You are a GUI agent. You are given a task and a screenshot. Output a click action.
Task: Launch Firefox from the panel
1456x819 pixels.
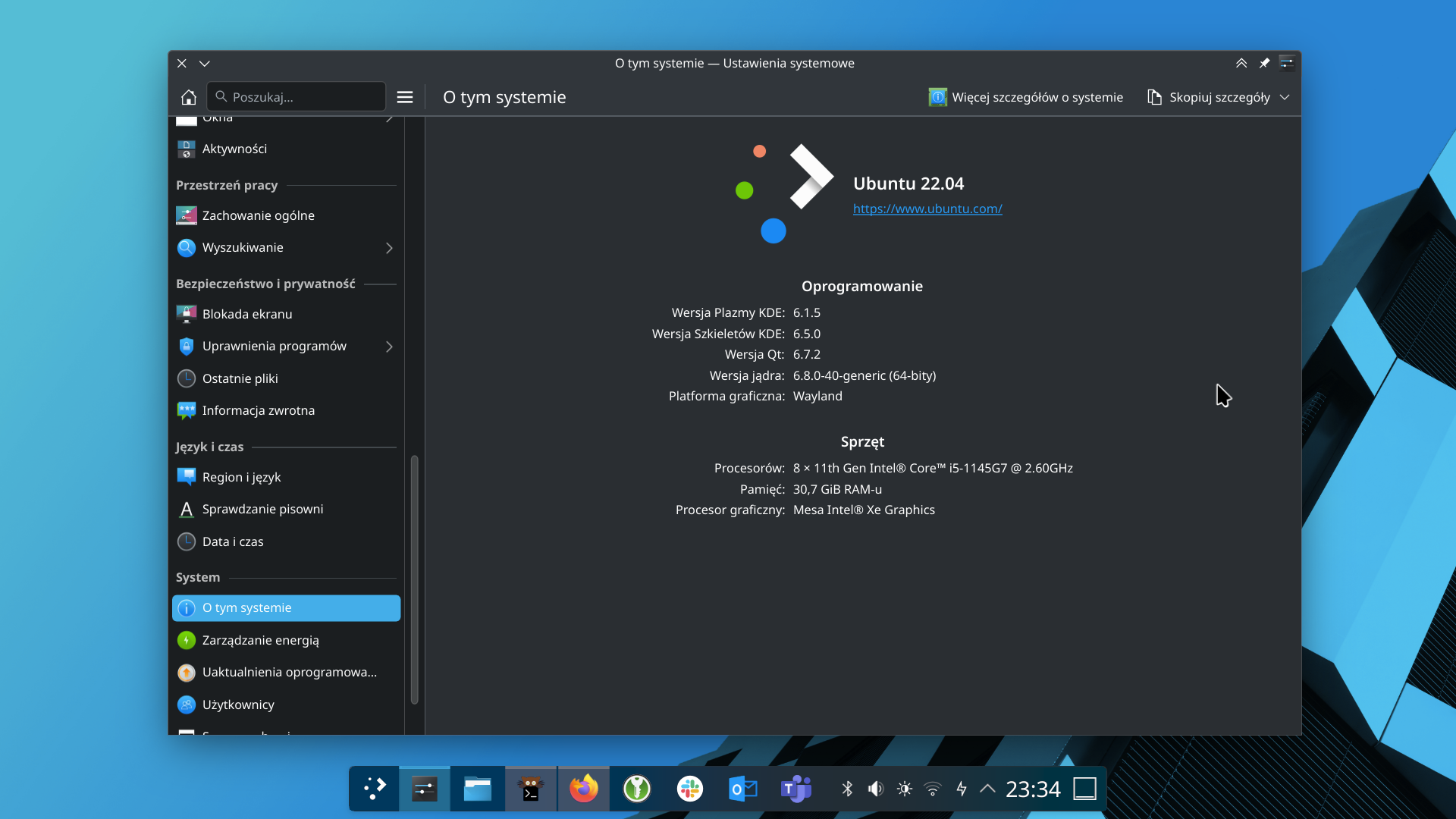coord(584,789)
